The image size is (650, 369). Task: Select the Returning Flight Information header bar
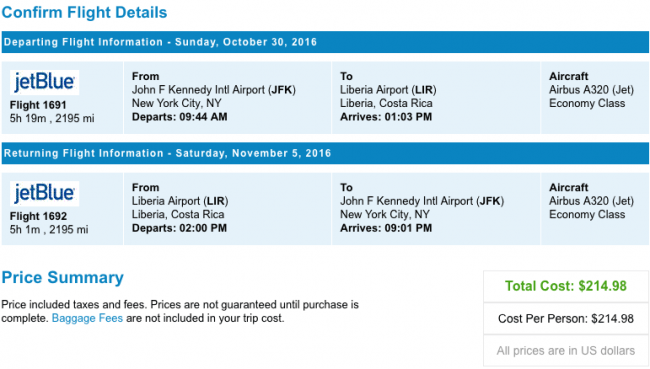[x=325, y=153]
